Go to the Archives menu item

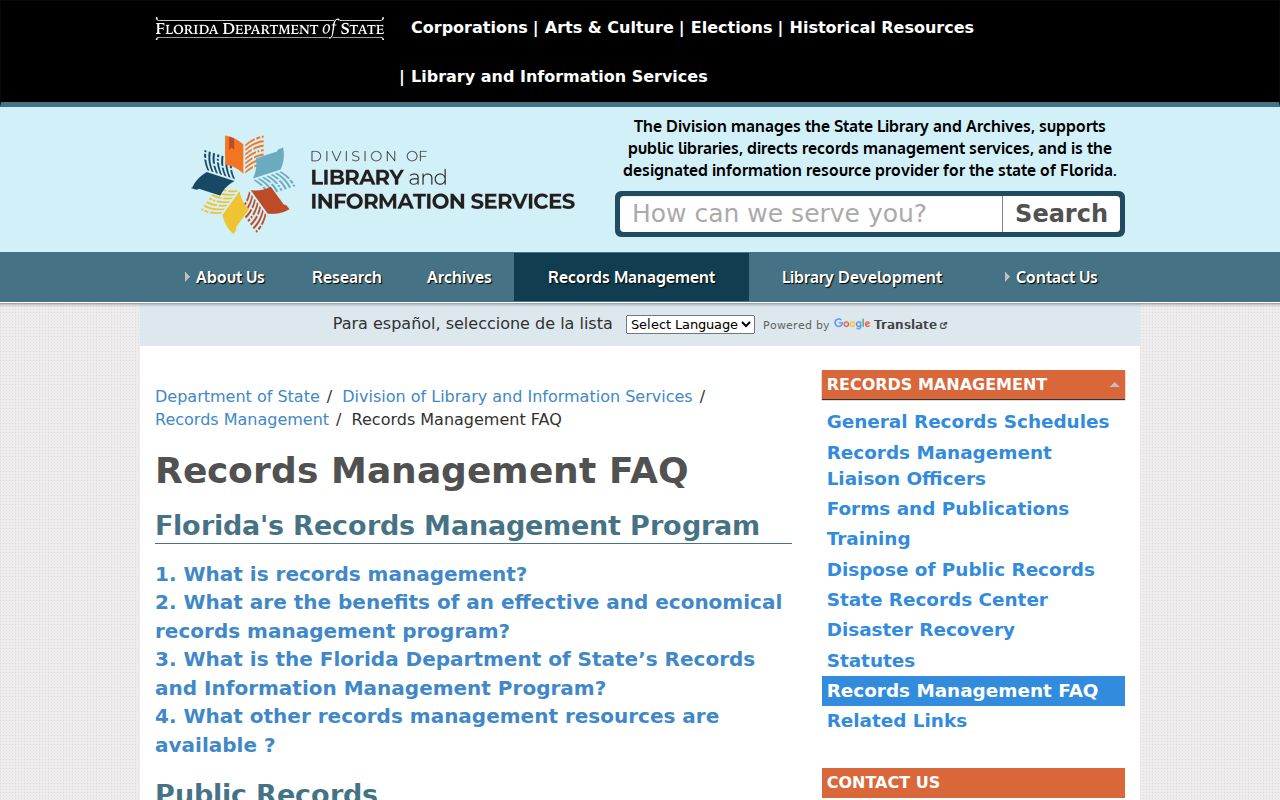tap(459, 277)
